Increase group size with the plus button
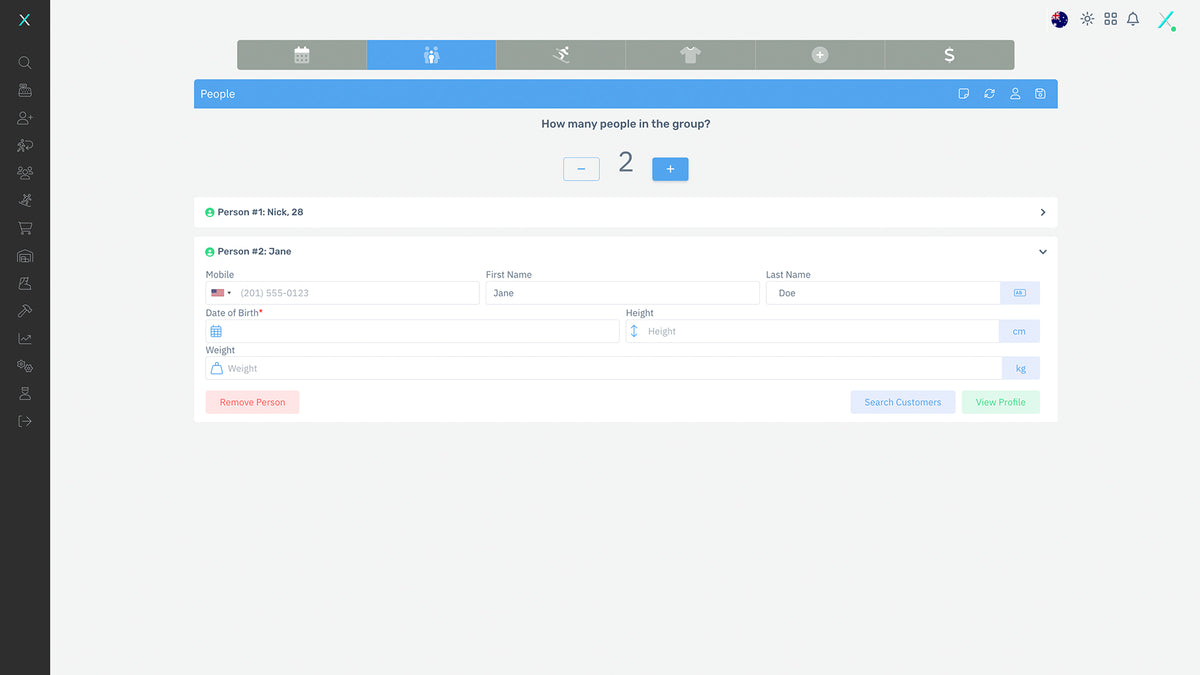This screenshot has height=675, width=1200. tap(670, 169)
